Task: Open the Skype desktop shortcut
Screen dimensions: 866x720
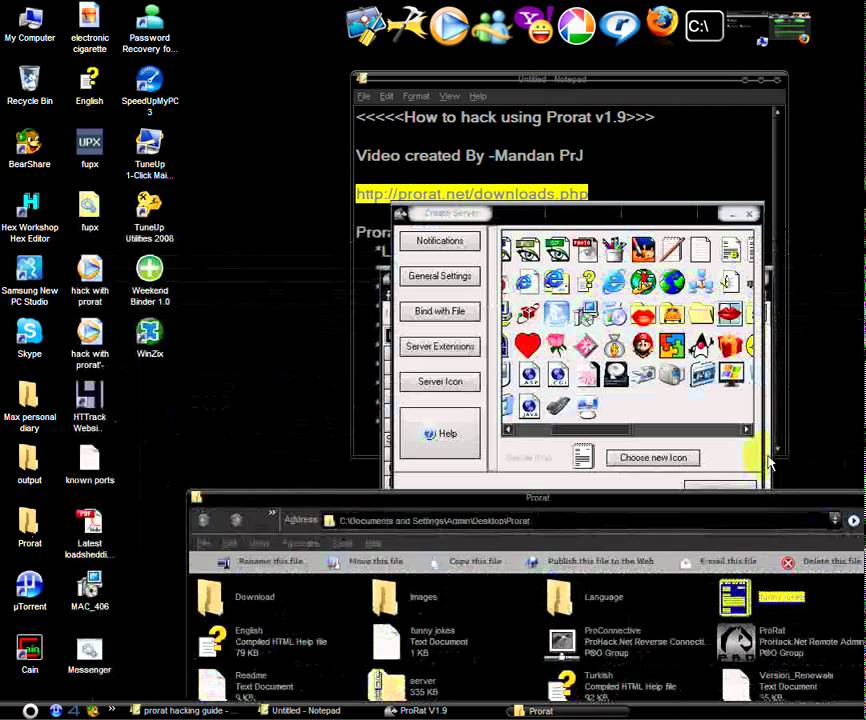Action: 30,338
